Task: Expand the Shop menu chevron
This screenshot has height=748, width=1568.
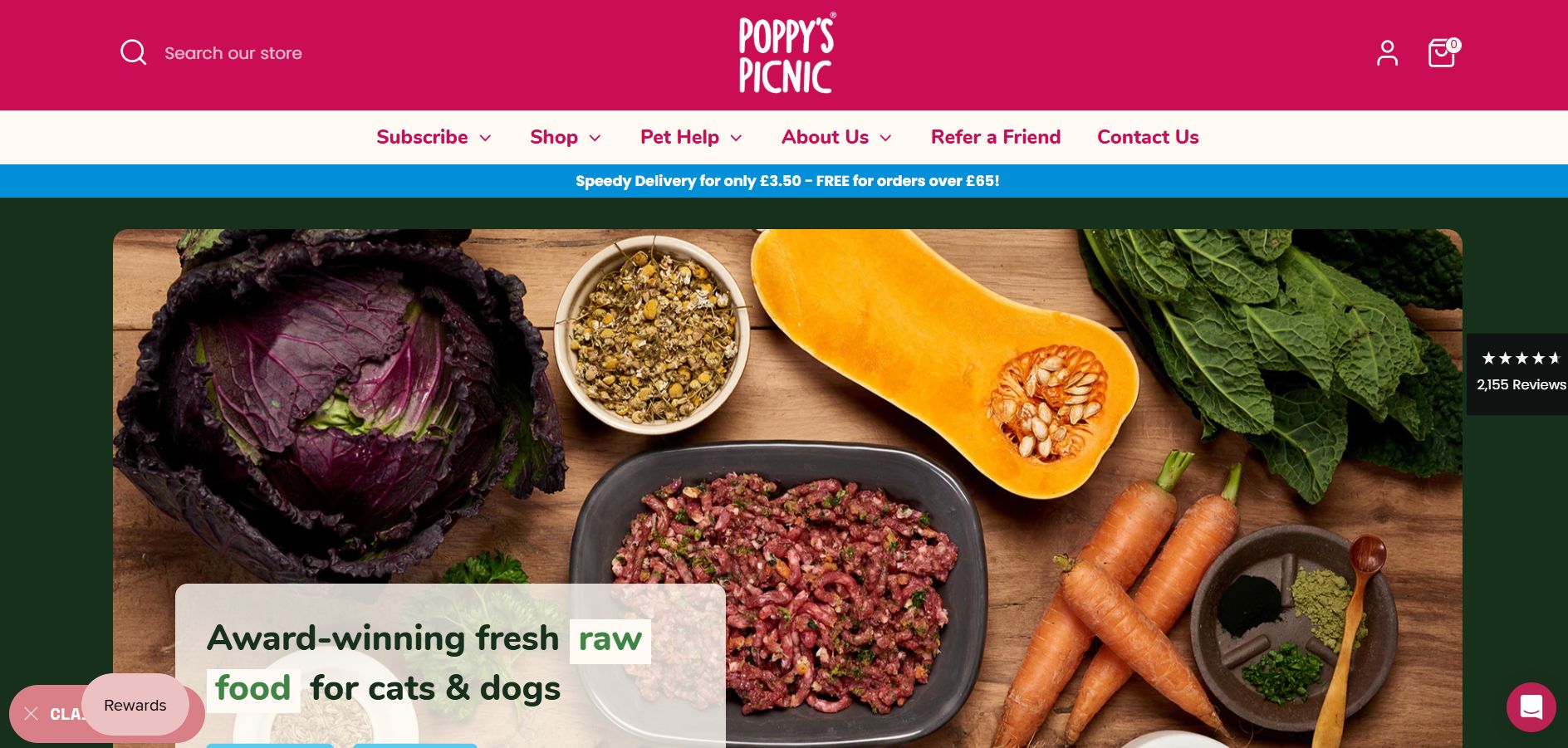Action: [x=595, y=138]
